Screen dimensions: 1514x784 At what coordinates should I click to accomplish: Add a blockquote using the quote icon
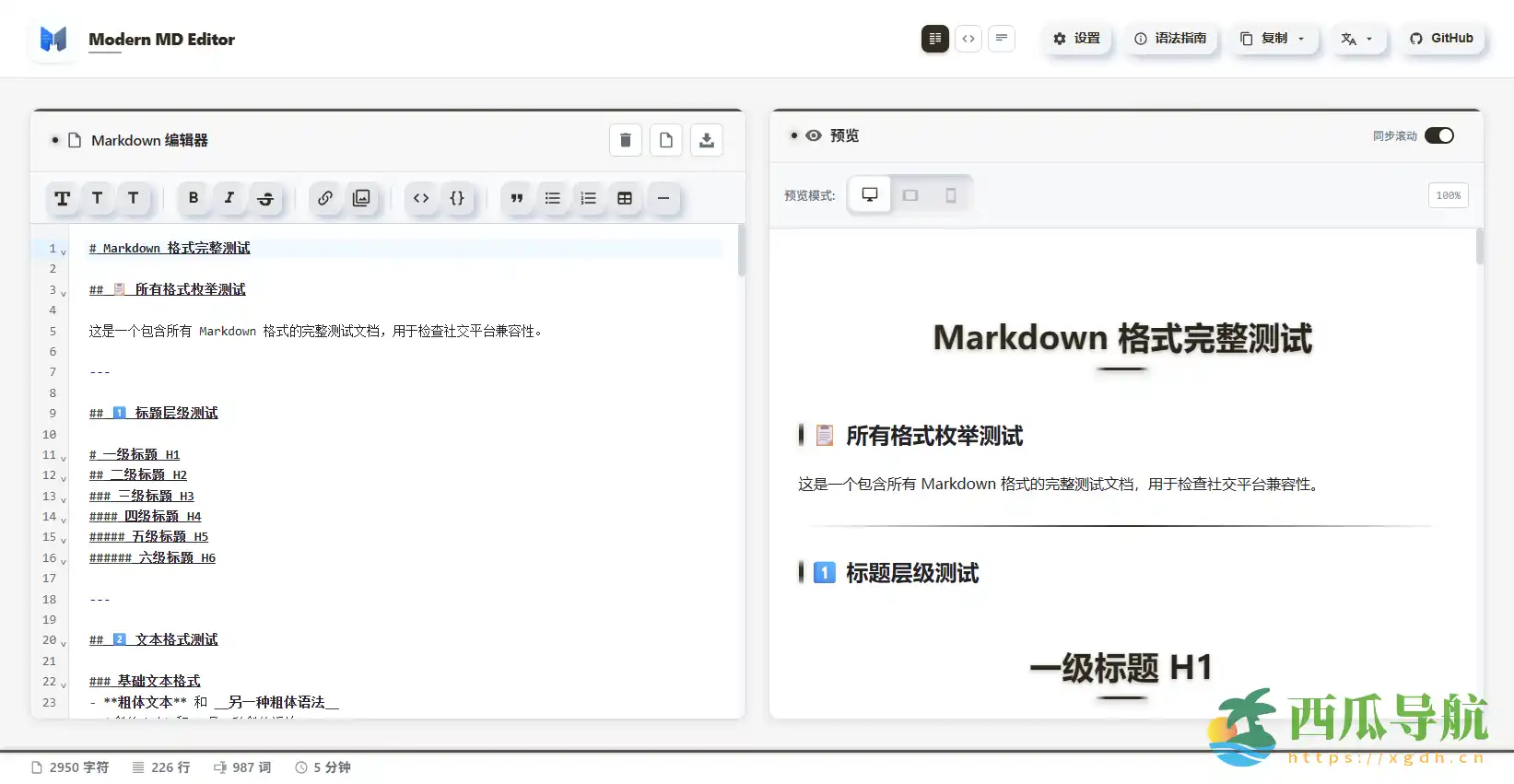pyautogui.click(x=517, y=198)
